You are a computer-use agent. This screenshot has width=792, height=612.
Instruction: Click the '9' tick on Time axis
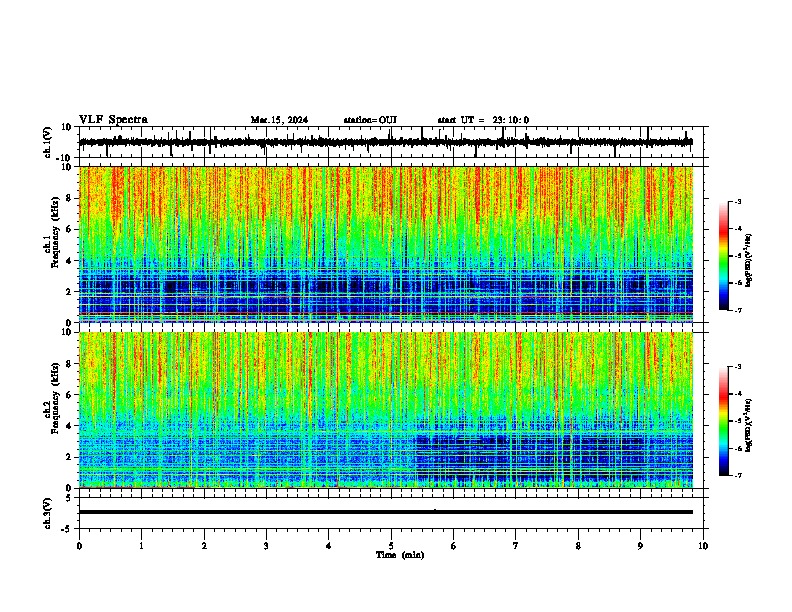(x=640, y=546)
